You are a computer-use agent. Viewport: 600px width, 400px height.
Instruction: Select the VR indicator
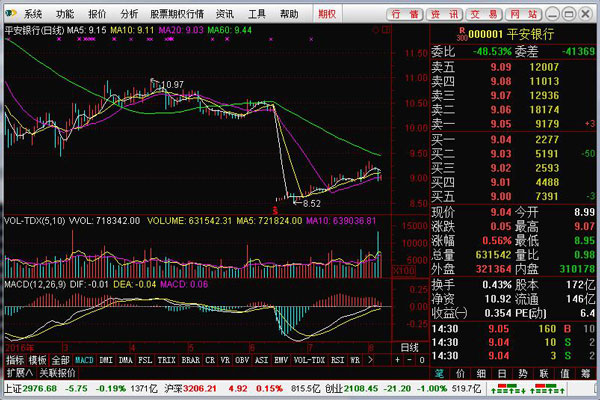(x=225, y=360)
